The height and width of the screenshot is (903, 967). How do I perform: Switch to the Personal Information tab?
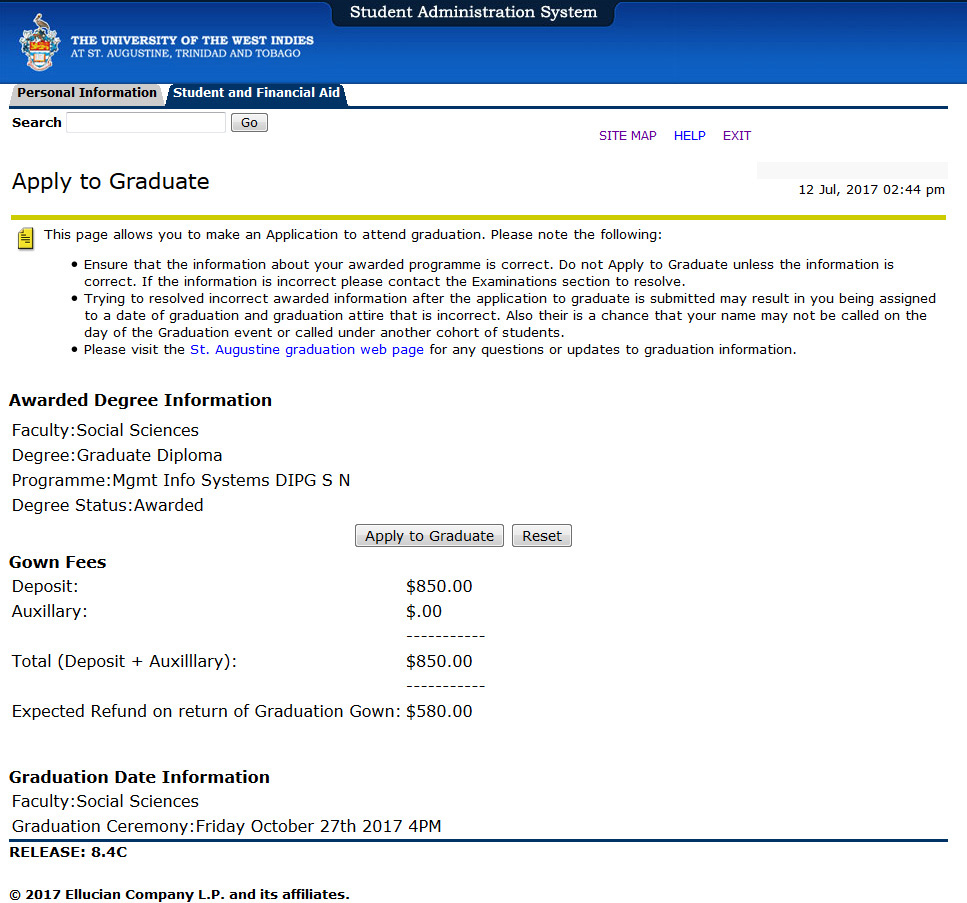click(x=86, y=93)
